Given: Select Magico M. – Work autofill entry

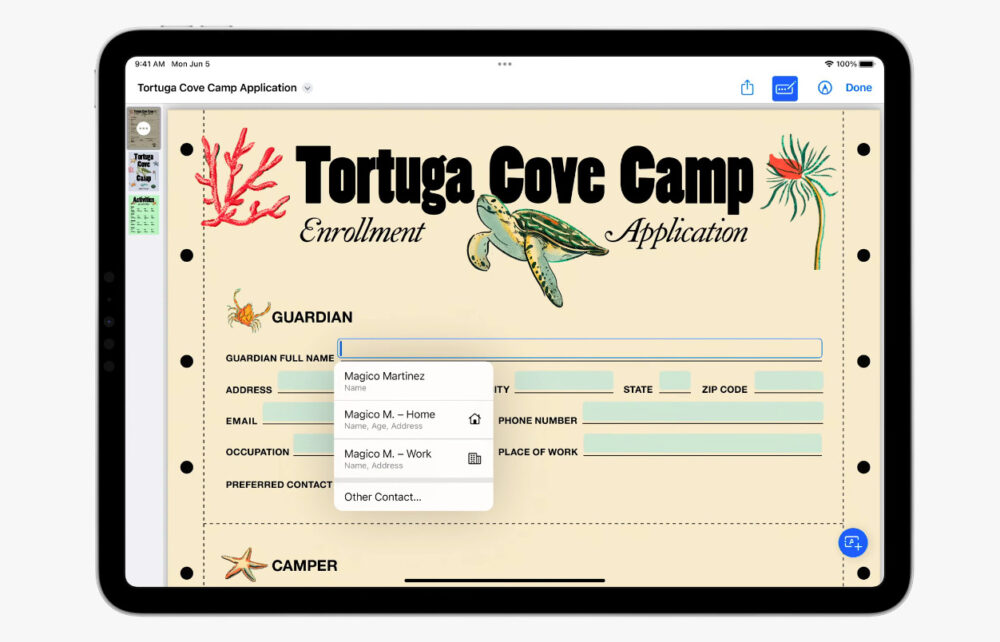Looking at the screenshot, I should click(x=400, y=458).
